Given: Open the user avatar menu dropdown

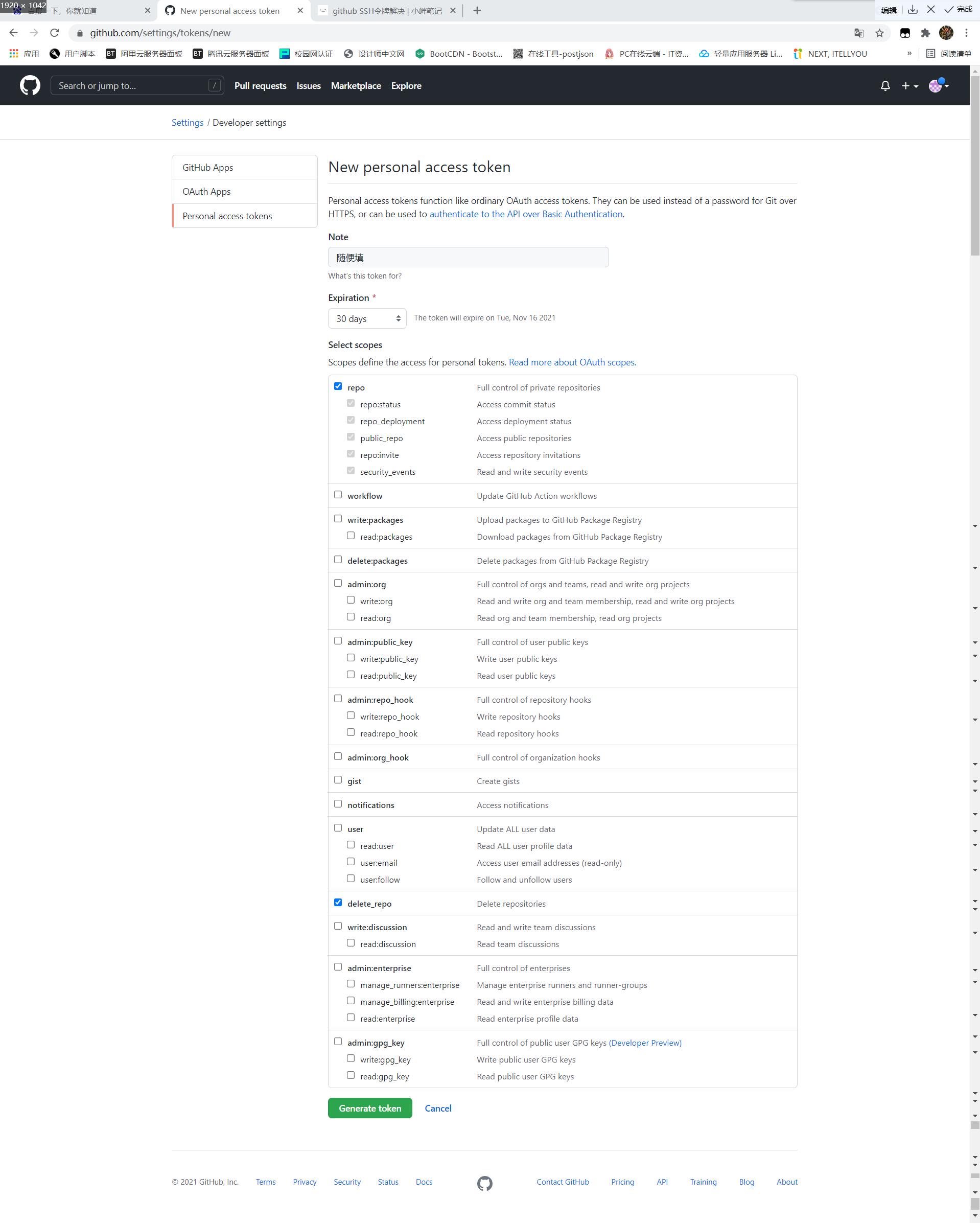Looking at the screenshot, I should 939,86.
